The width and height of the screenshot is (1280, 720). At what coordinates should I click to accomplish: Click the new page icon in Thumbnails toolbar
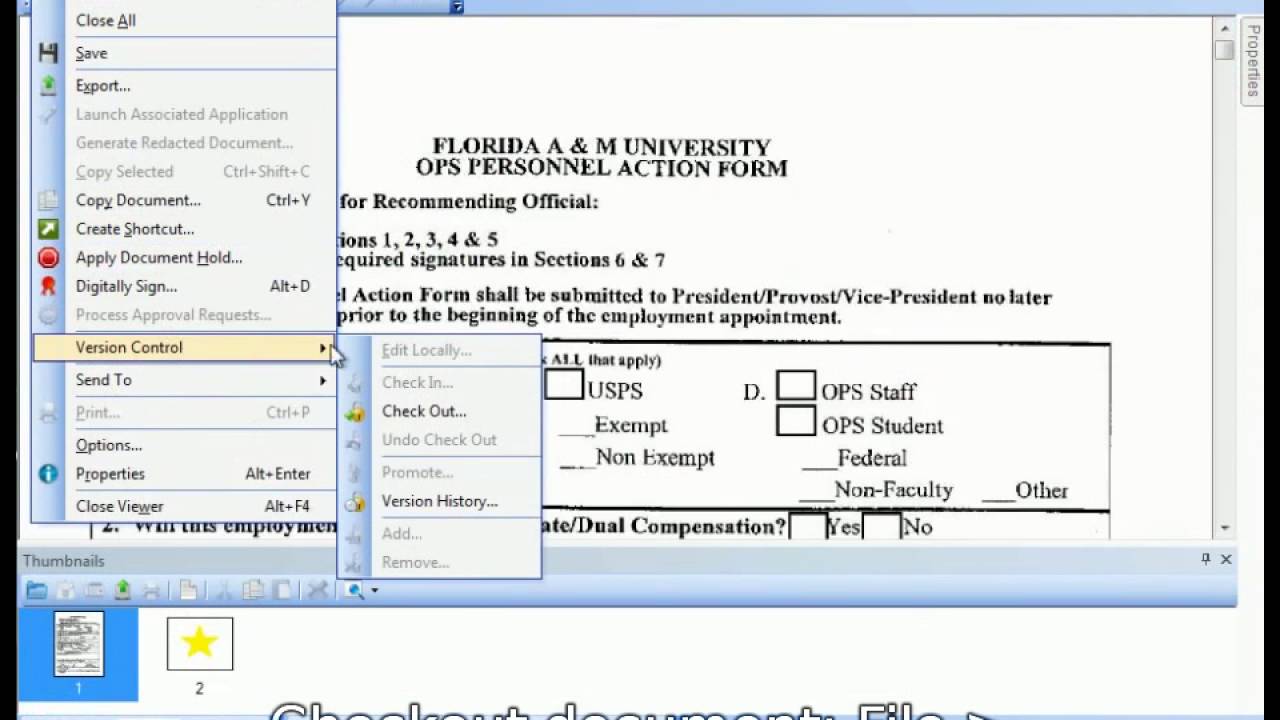click(x=188, y=590)
